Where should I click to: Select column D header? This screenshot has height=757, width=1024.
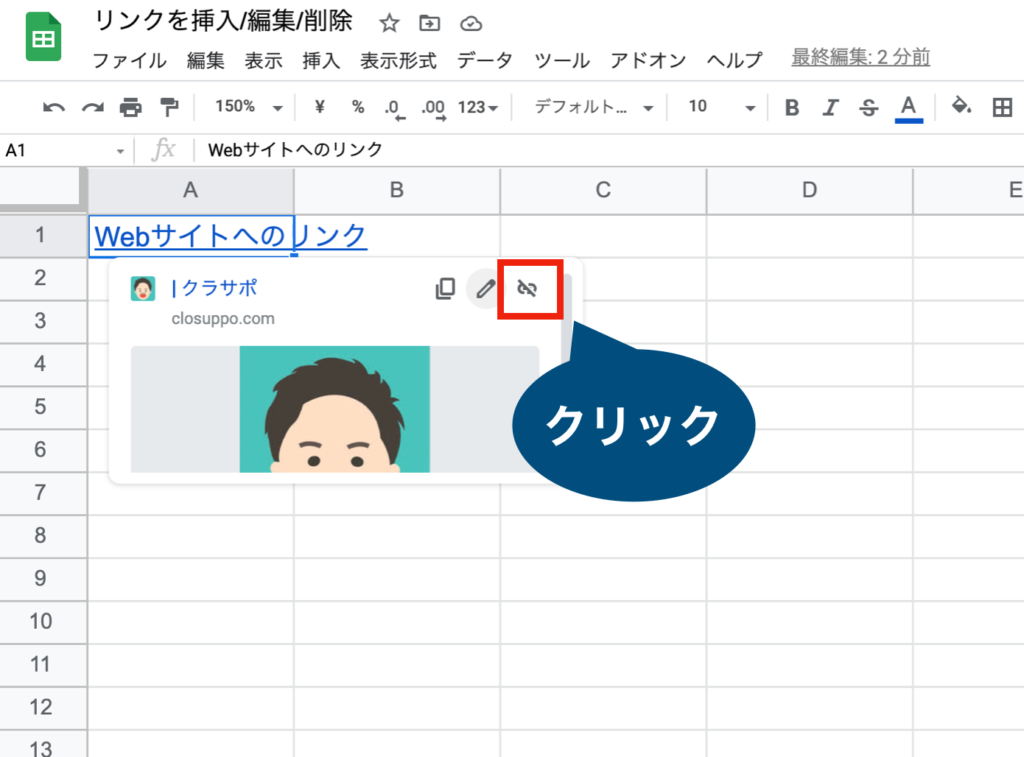pos(809,190)
